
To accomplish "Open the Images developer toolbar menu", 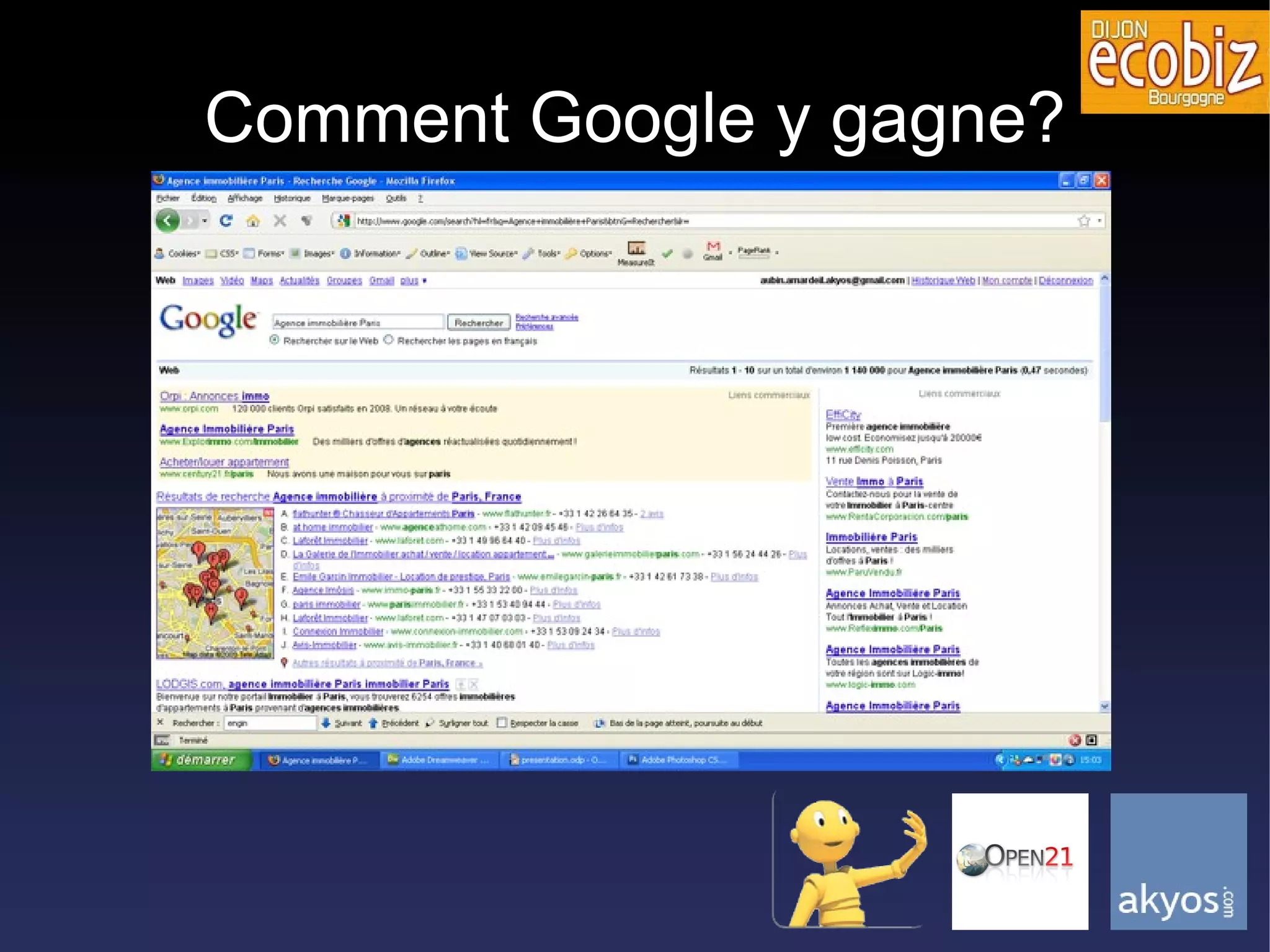I will pyautogui.click(x=312, y=253).
